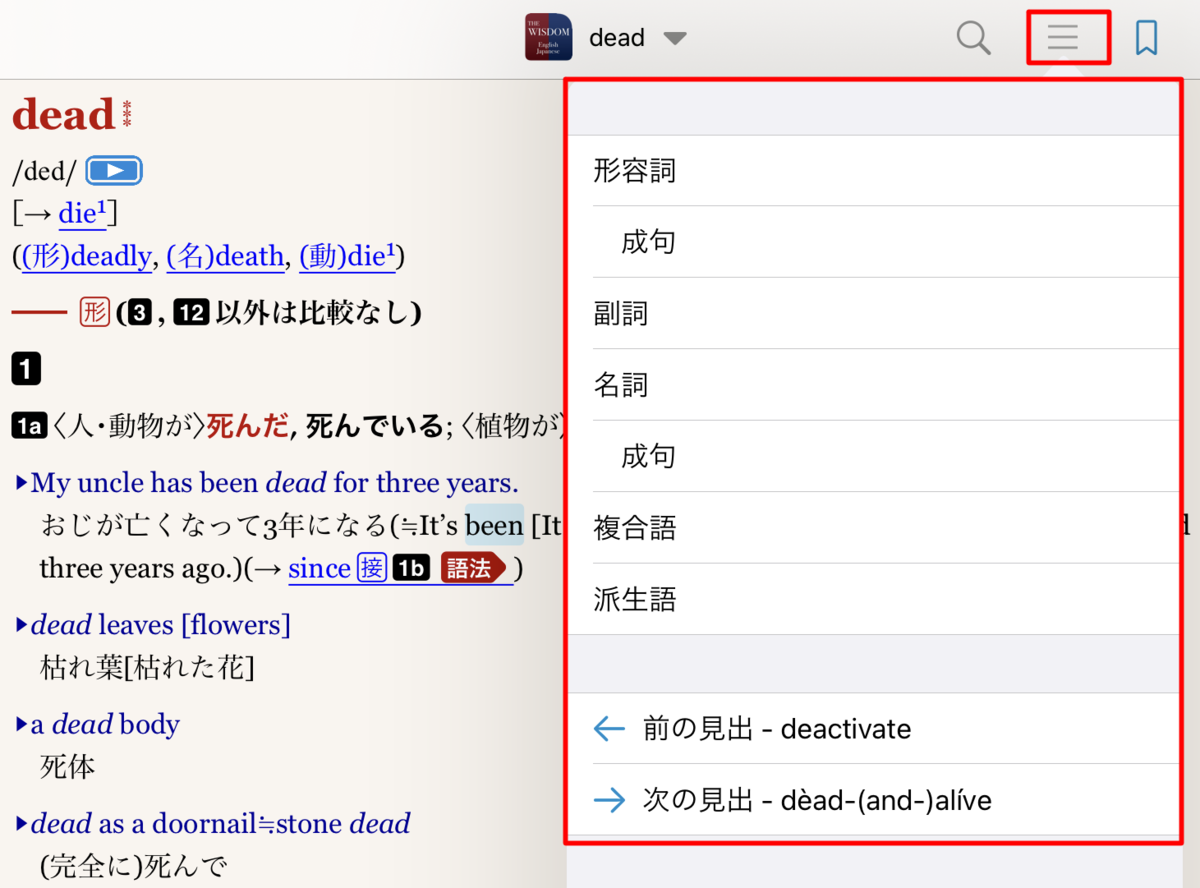
Task: Open the 語法 usage note icon
Action: point(473,567)
